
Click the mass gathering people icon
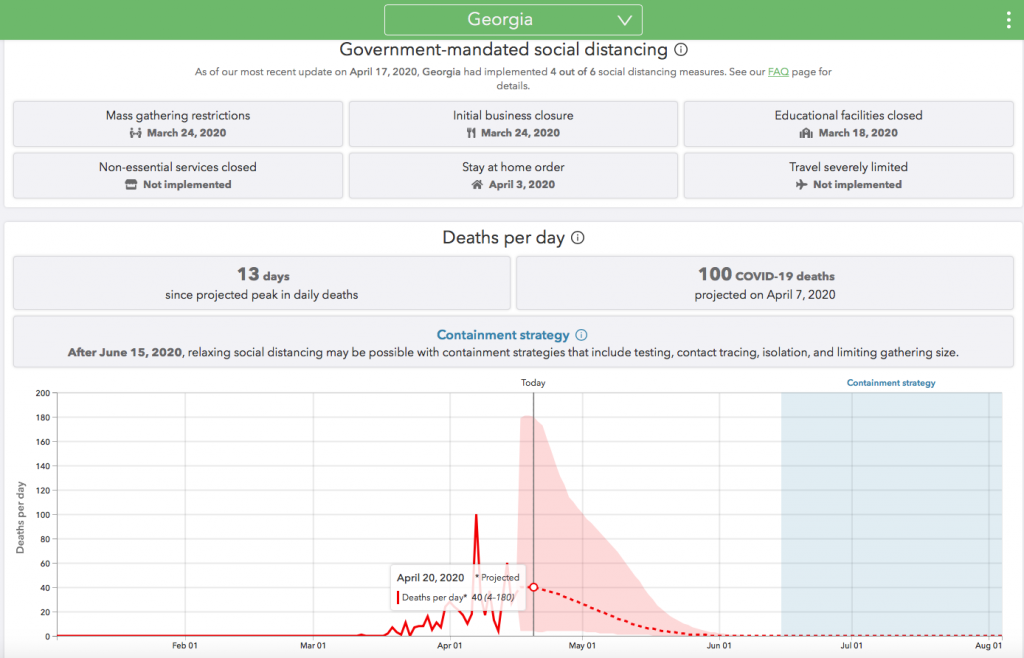[x=136, y=133]
